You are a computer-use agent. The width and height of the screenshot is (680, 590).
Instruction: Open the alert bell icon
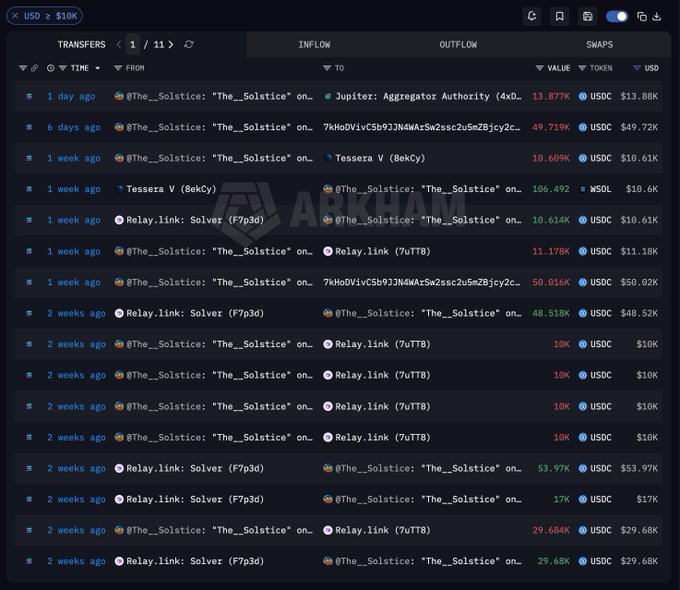(x=532, y=16)
